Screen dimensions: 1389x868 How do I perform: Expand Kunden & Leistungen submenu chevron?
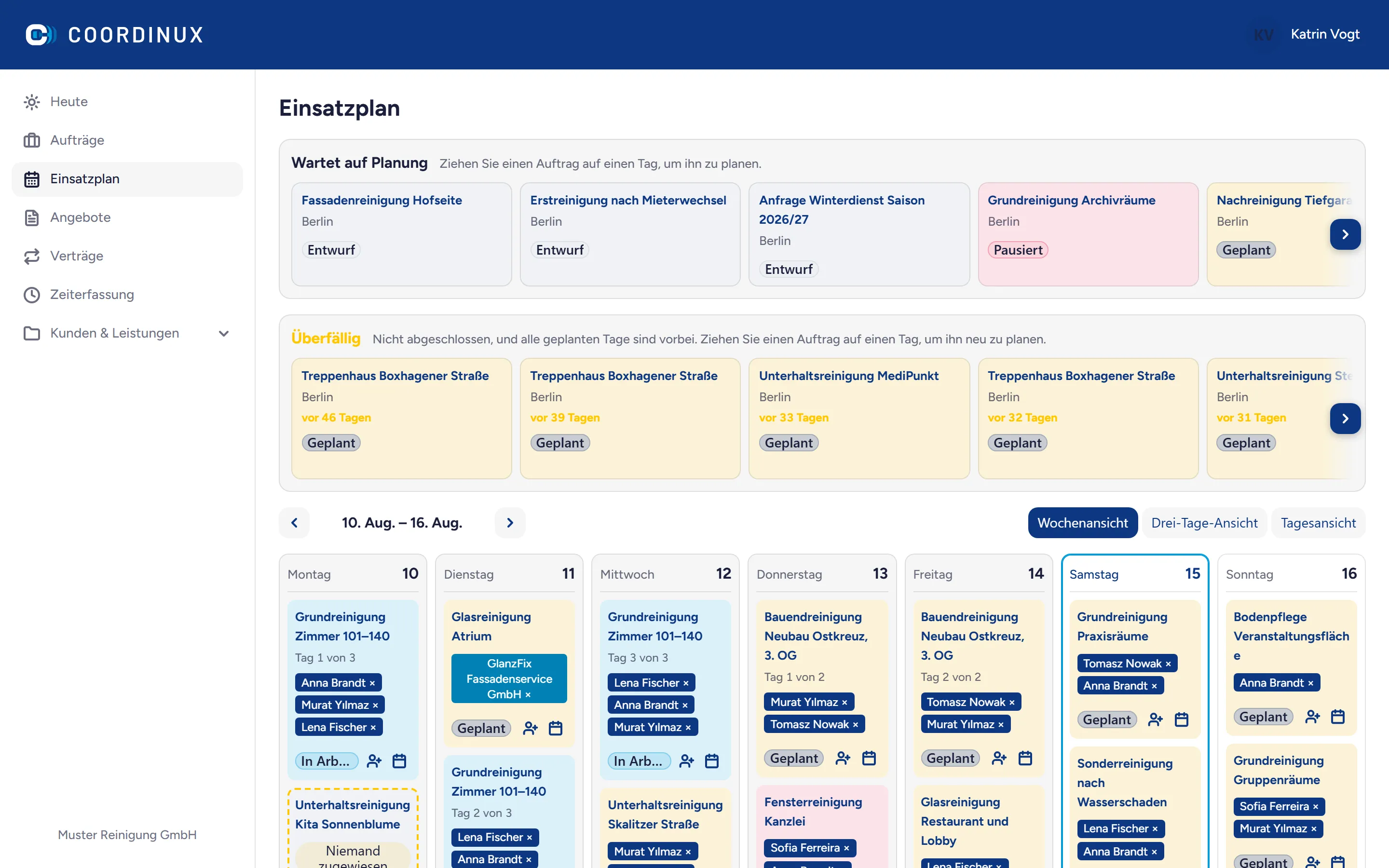coord(224,334)
